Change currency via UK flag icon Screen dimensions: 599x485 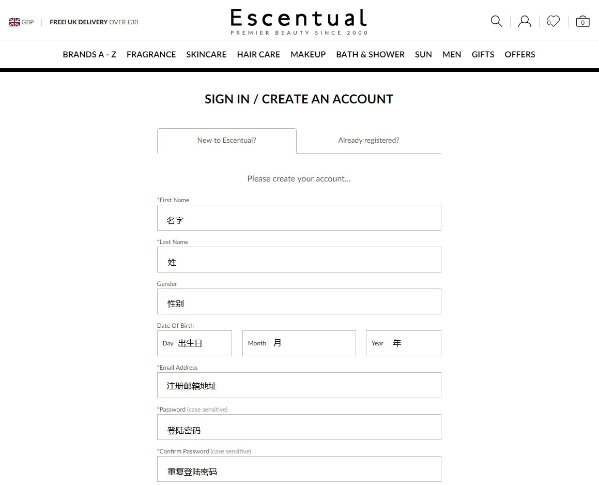click(x=15, y=22)
